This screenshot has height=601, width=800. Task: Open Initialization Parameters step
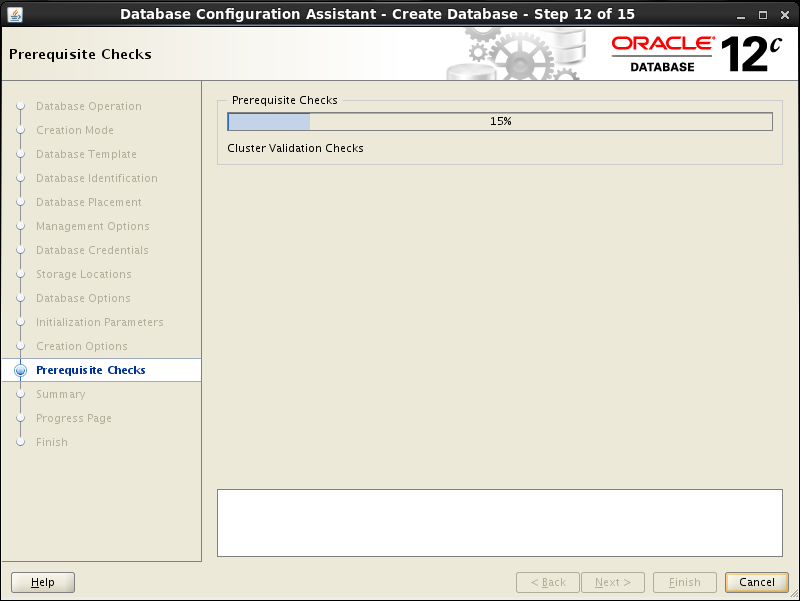(x=100, y=322)
